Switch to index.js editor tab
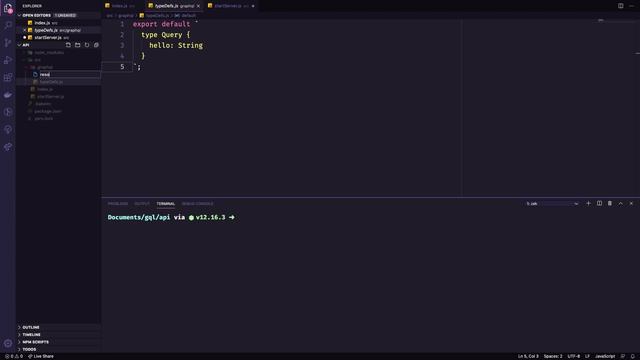This screenshot has height=360, width=640. [123, 6]
